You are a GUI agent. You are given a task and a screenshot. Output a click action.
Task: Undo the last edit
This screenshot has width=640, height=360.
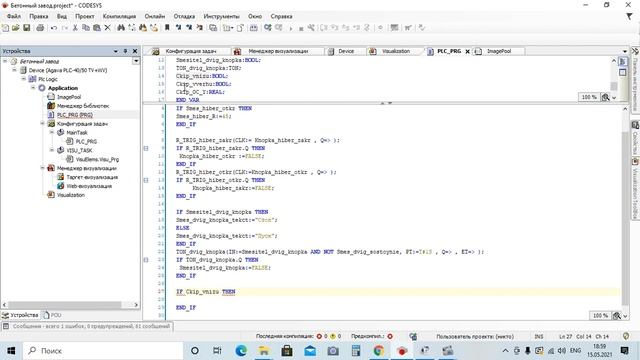coord(54,28)
